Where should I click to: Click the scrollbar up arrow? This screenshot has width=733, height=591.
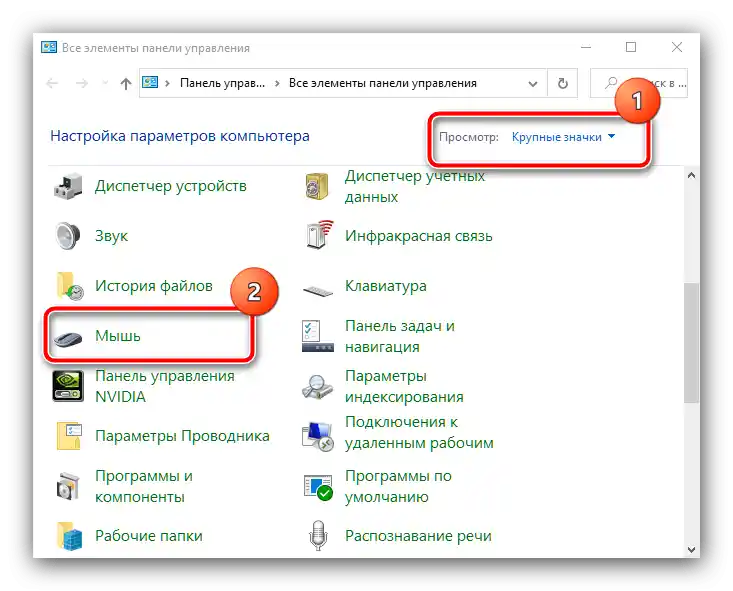point(691,176)
